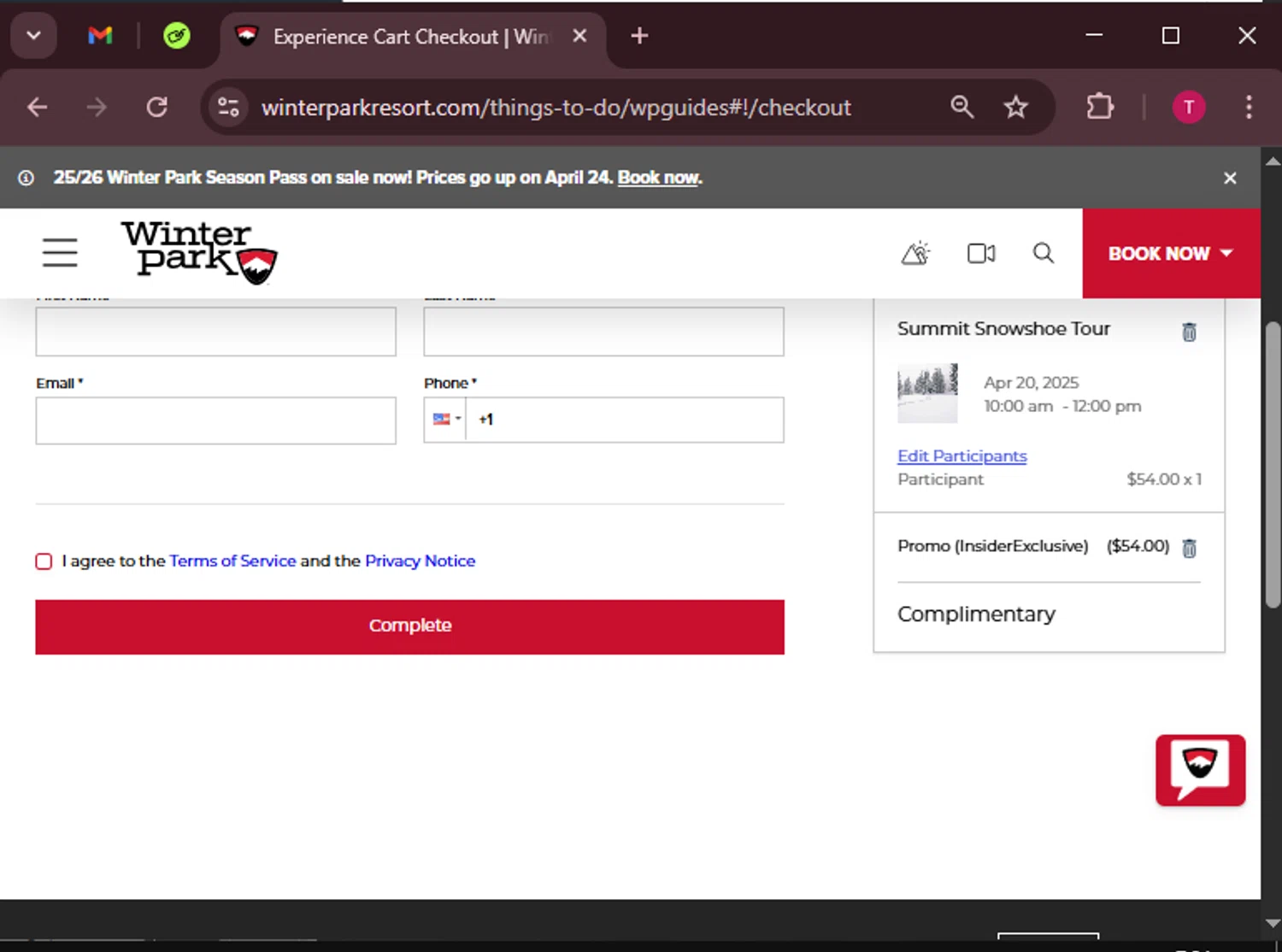Click the scrollbar up arrow
This screenshot has width=1282, height=952.
pos(1272,161)
